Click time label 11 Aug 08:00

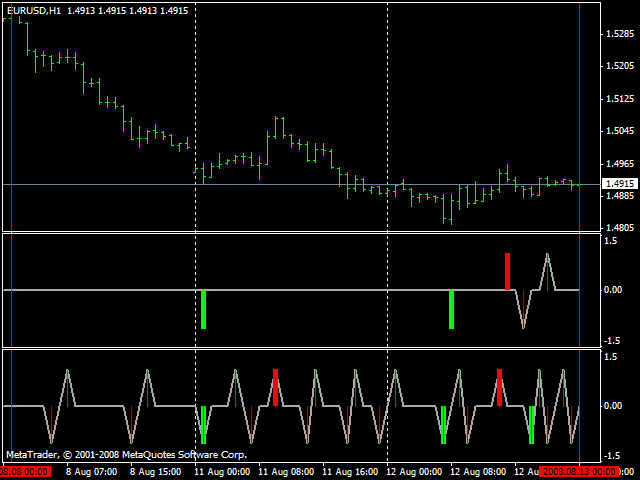pyautogui.click(x=286, y=472)
